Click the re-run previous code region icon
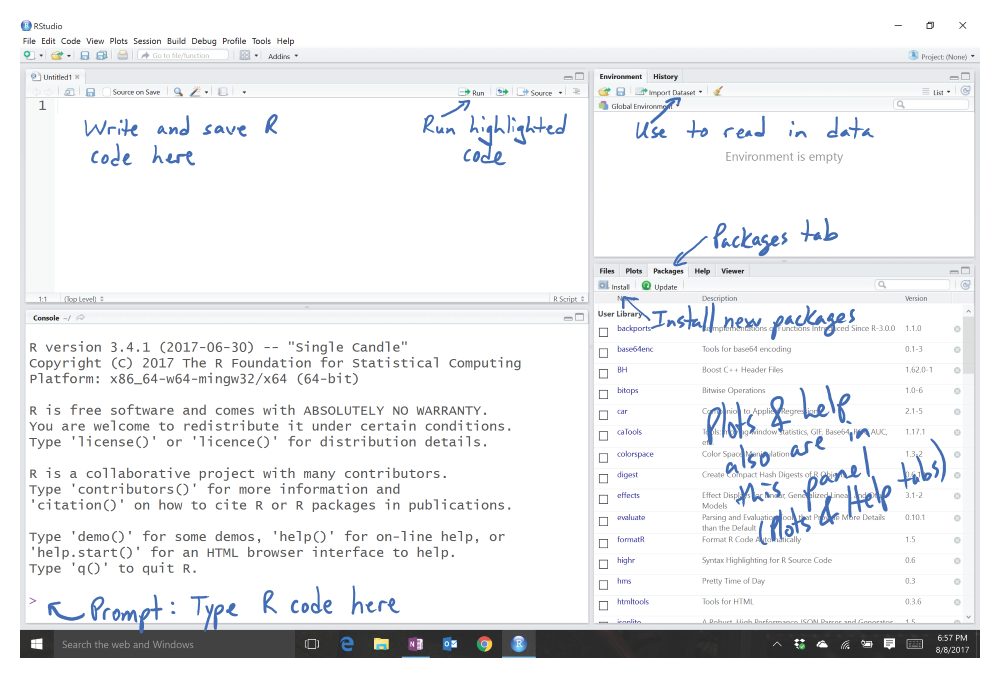 point(503,92)
